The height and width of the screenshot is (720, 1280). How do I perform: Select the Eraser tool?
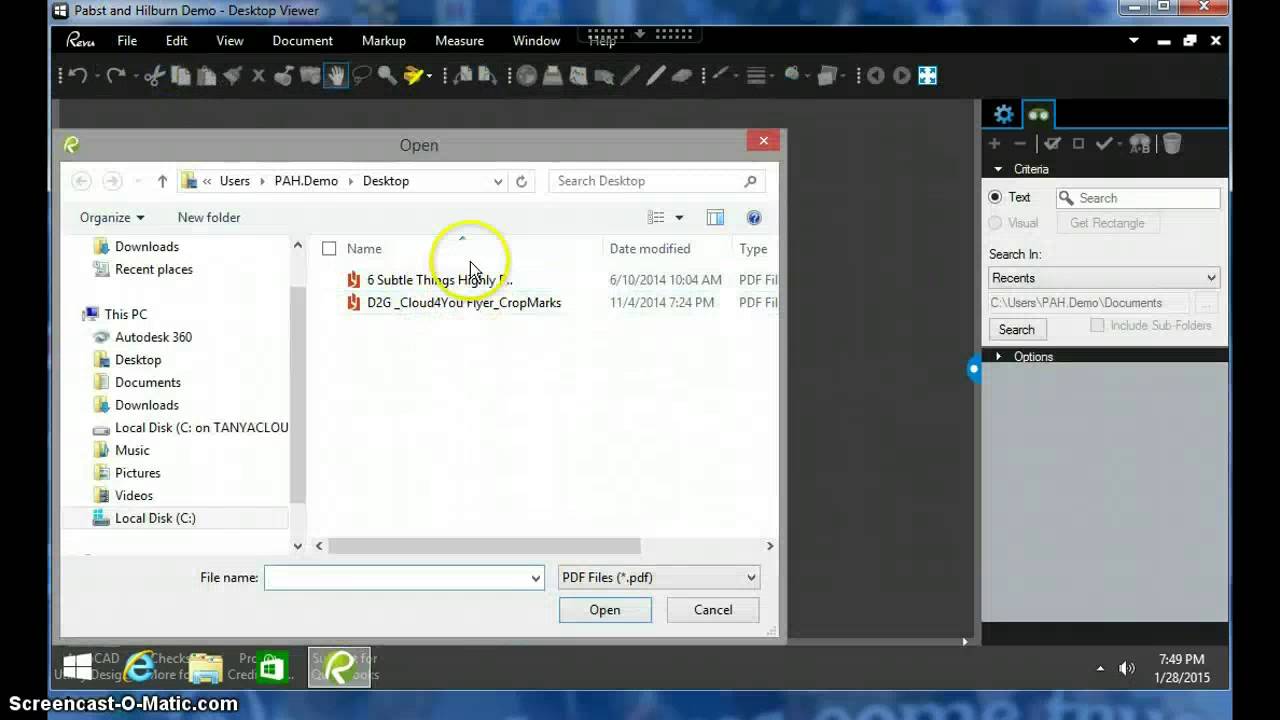(682, 76)
